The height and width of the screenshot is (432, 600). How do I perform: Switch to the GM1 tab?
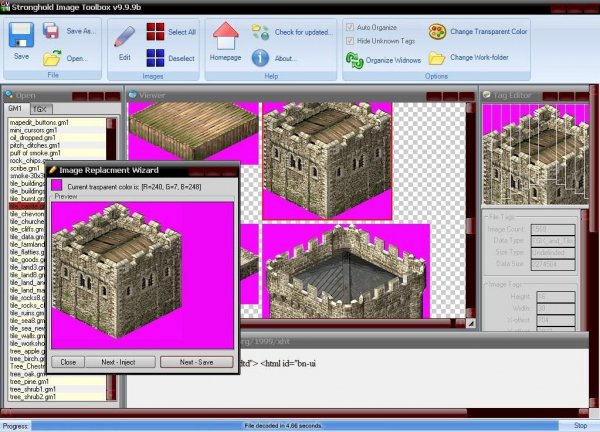16,107
